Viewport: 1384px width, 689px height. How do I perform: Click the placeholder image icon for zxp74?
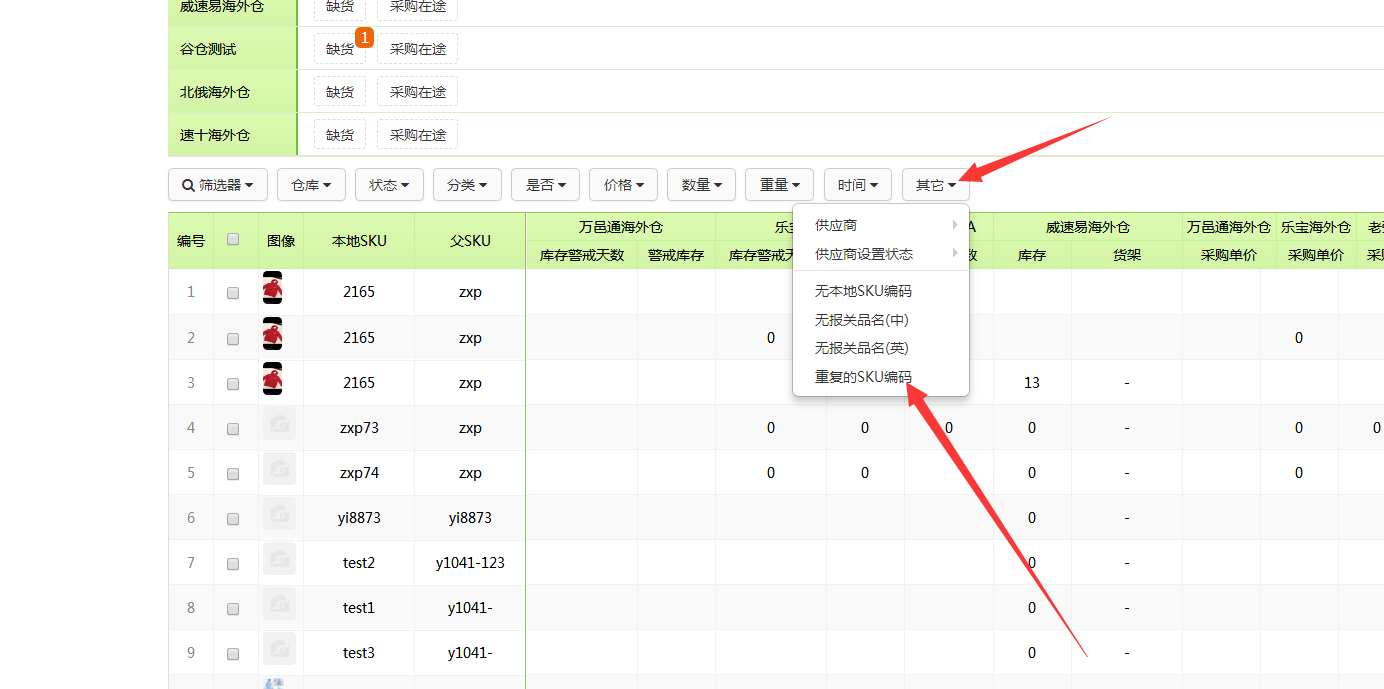pos(279,469)
